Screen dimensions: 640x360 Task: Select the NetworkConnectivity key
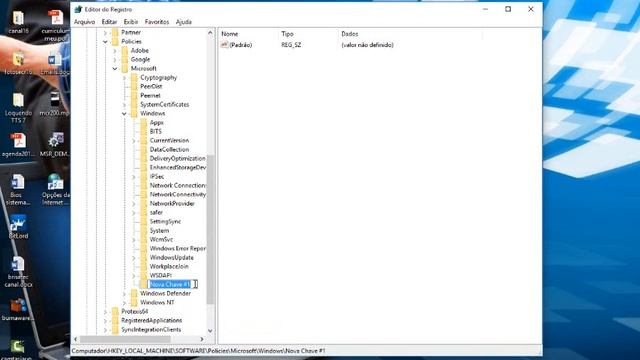pyautogui.click(x=178, y=194)
